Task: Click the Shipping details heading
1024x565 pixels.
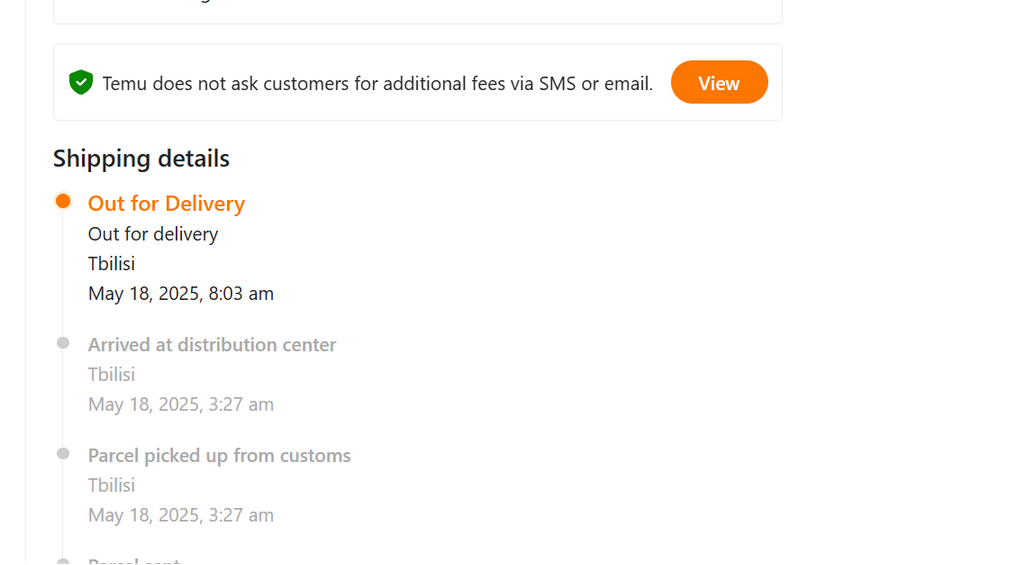Action: pyautogui.click(x=141, y=159)
